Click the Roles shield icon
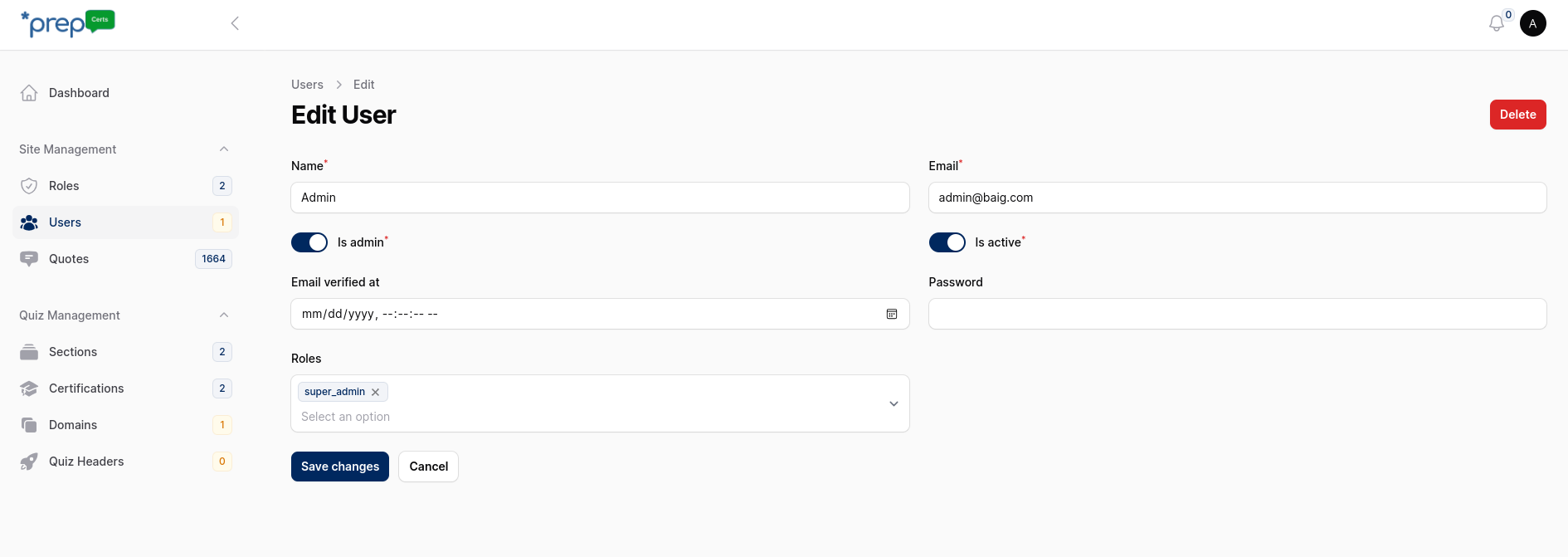Image resolution: width=1568 pixels, height=557 pixels. 29,186
